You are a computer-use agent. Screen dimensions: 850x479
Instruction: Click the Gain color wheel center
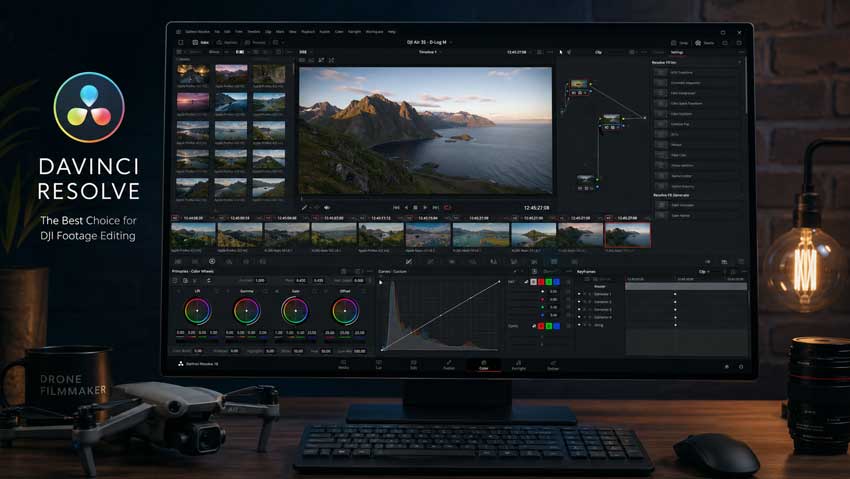[x=295, y=311]
